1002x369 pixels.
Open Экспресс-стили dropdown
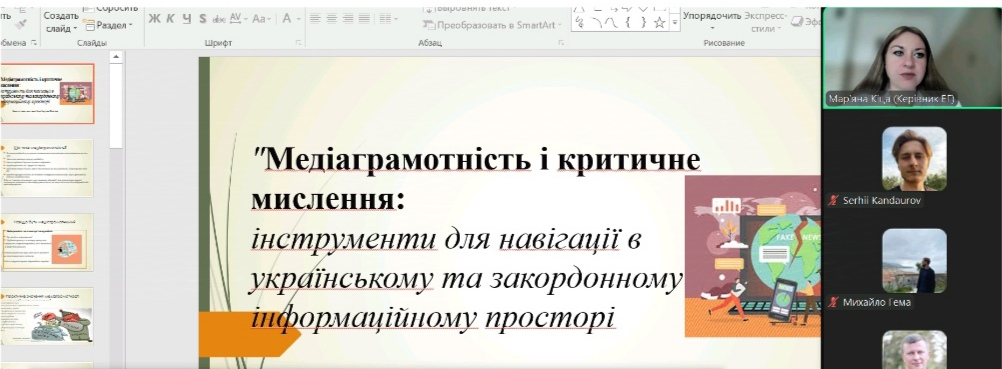click(x=765, y=22)
